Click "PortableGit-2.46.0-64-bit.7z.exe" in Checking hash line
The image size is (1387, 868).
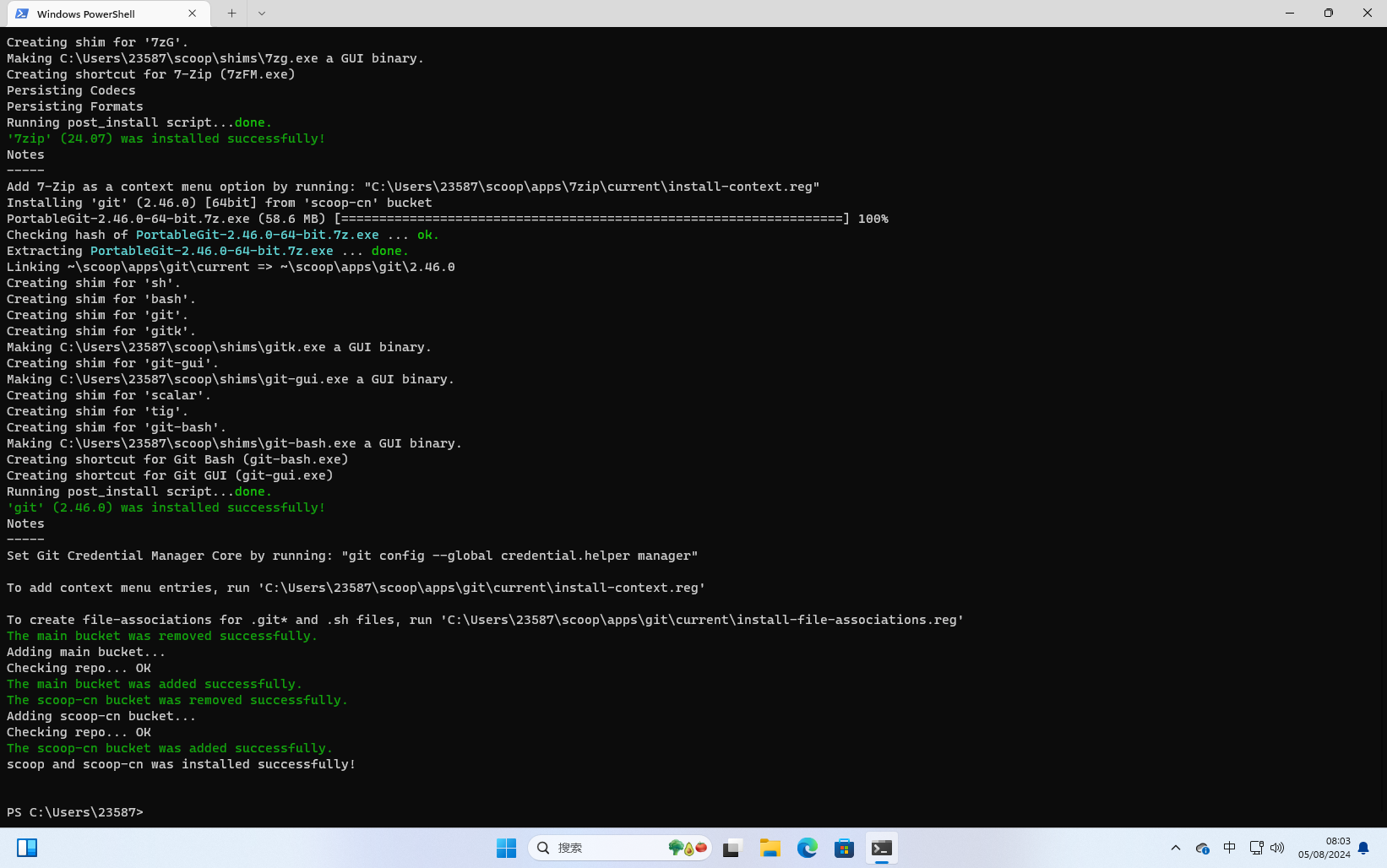tap(258, 235)
